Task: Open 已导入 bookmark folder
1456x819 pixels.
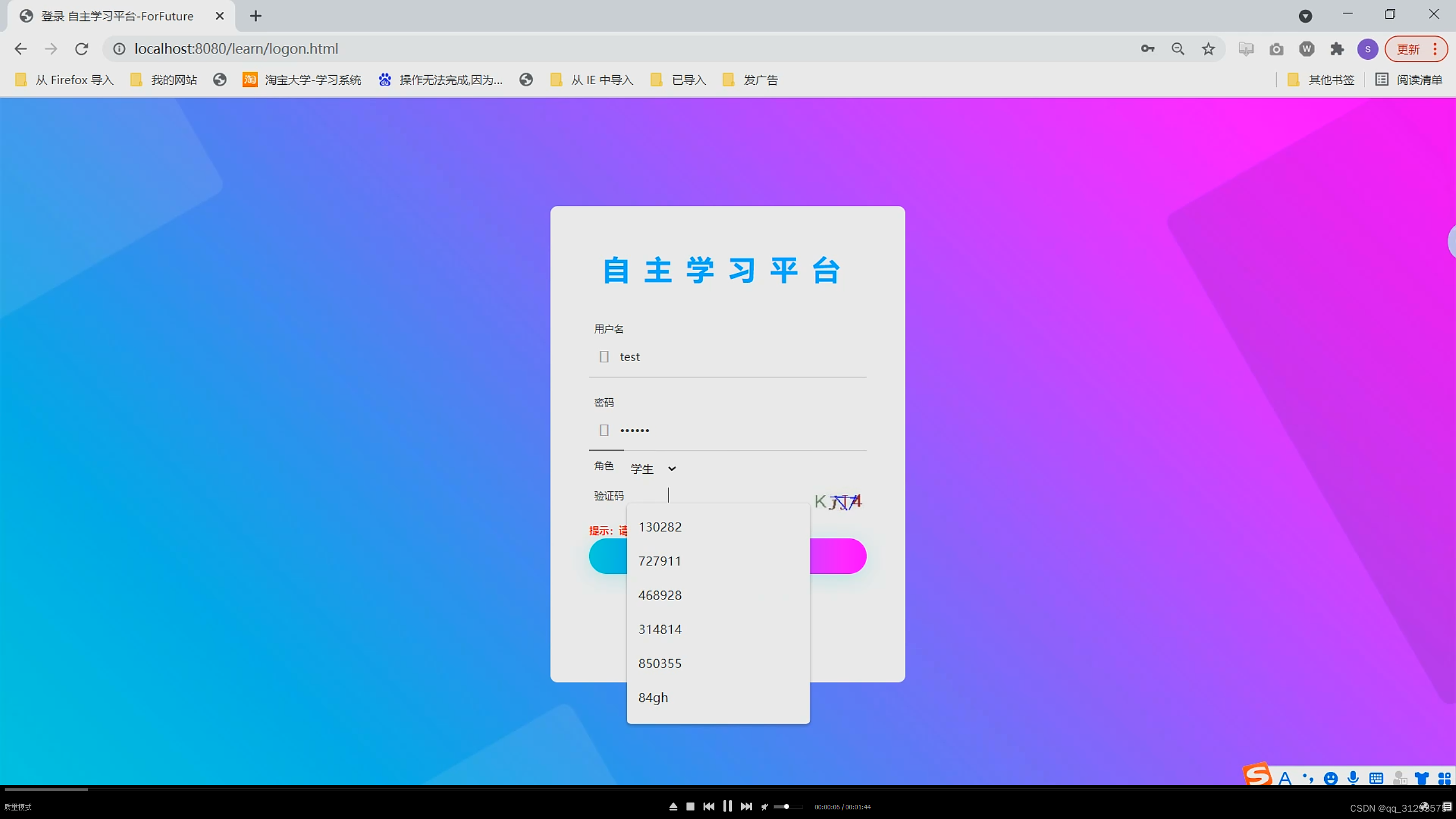Action: (x=679, y=80)
